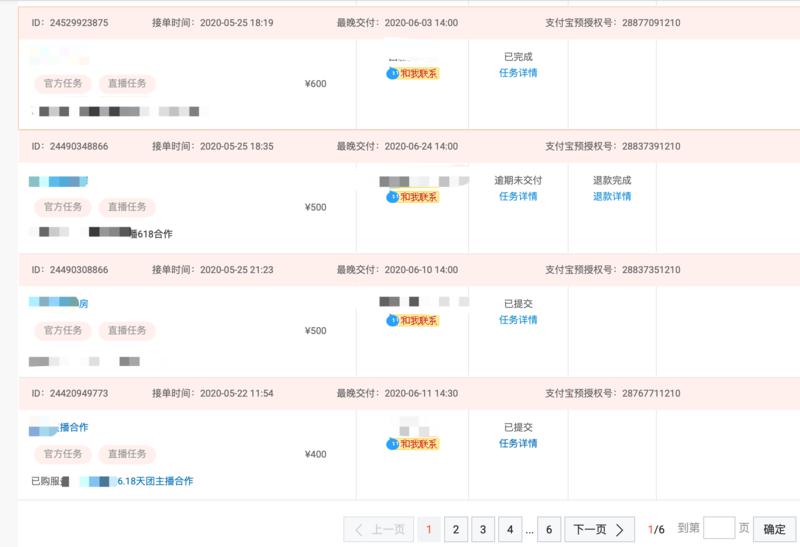Click the 和我联系 chat icon for the ¥600 order
Viewport: 800px width, 547px height.
[x=412, y=73]
